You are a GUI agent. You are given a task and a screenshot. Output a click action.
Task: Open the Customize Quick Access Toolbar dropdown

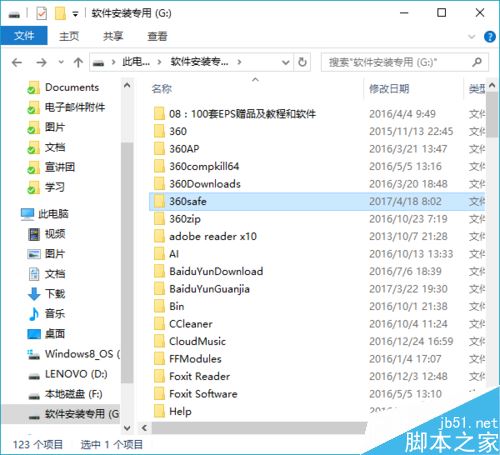coord(75,14)
